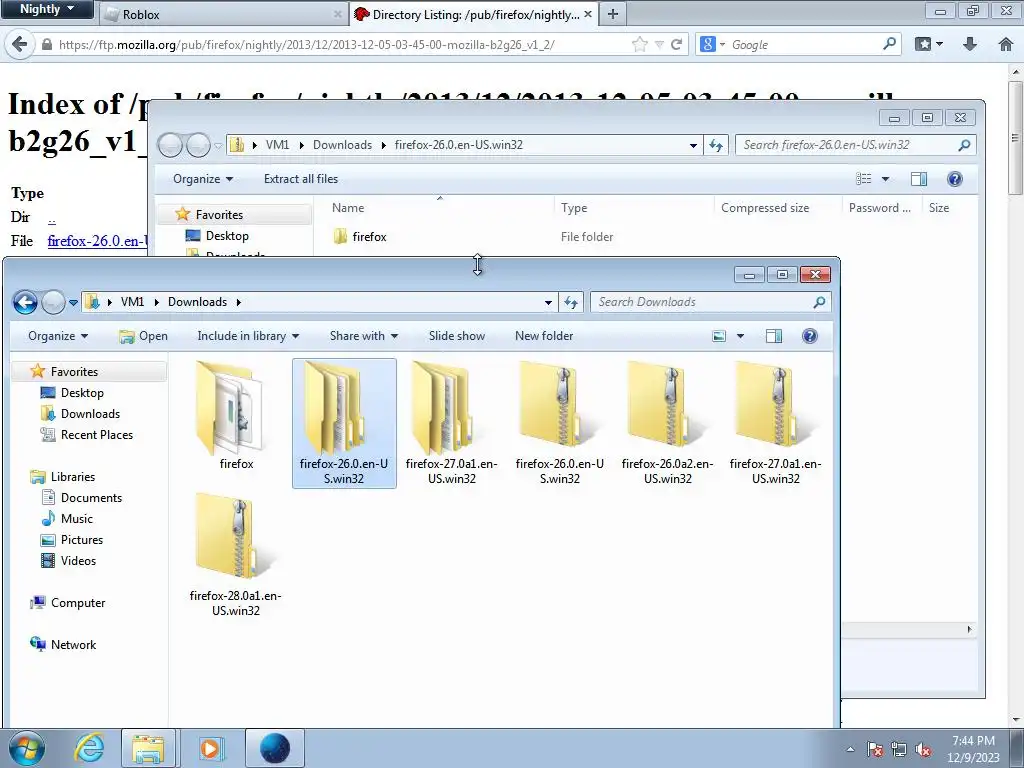Expand Organize menu in zip window
Image resolution: width=1024 pixels, height=768 pixels.
[x=203, y=179]
